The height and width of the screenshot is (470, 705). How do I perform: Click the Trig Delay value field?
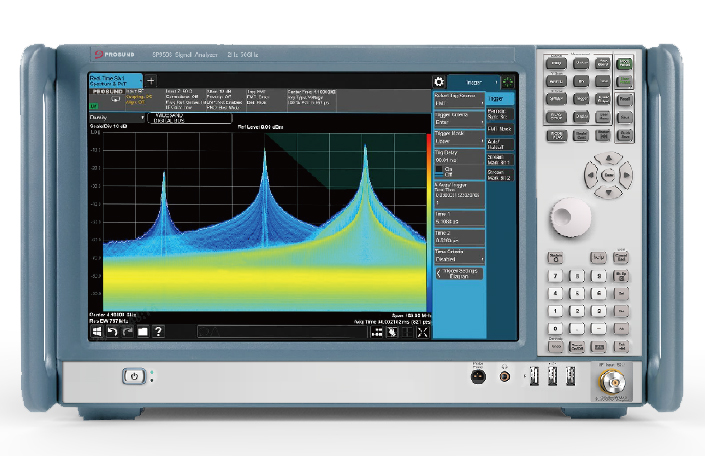[458, 159]
